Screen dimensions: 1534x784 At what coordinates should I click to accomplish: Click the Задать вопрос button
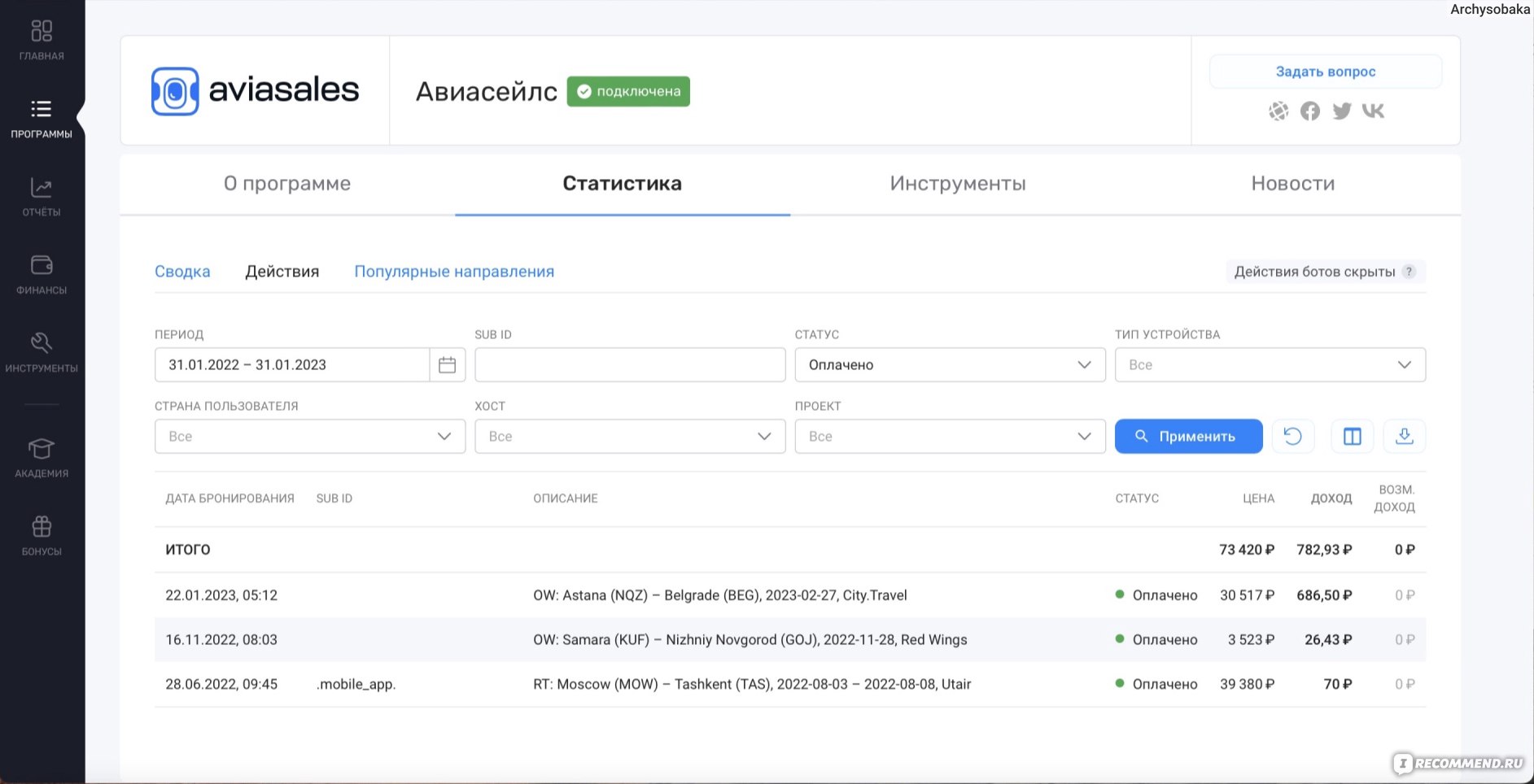point(1326,72)
